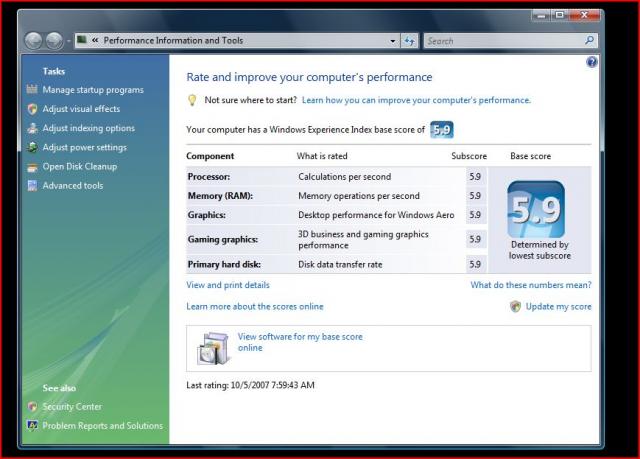Open the recent pages dropdown beside Forward button
Screen dimensions: 640x459
[68, 41]
